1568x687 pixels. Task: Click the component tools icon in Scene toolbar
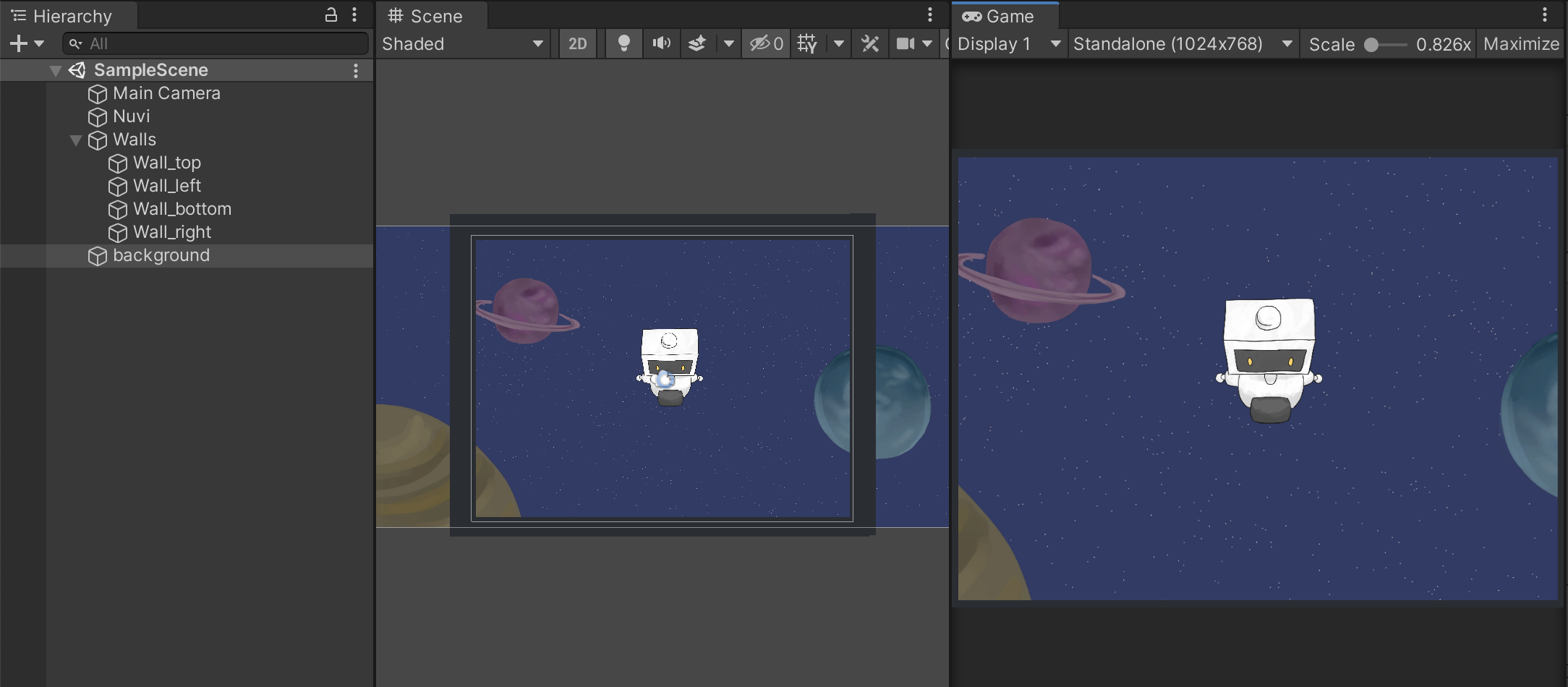pos(870,43)
